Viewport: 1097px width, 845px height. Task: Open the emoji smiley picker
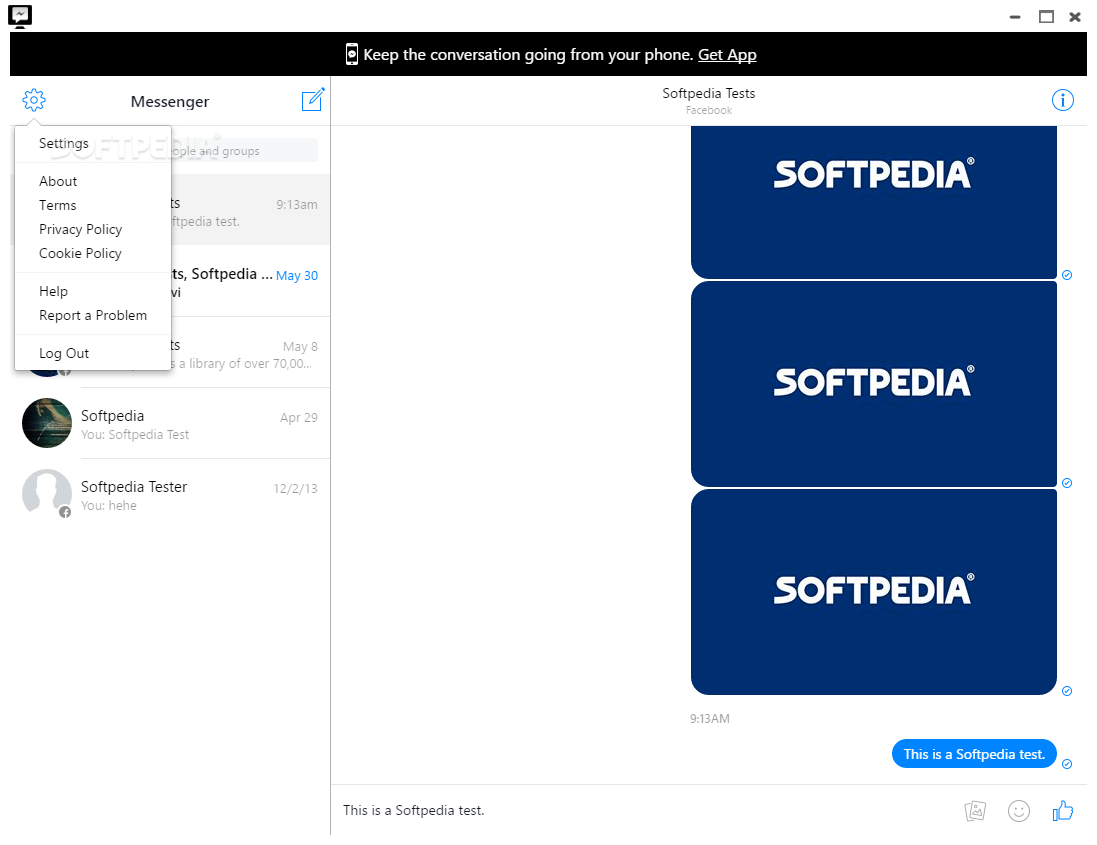point(1018,811)
